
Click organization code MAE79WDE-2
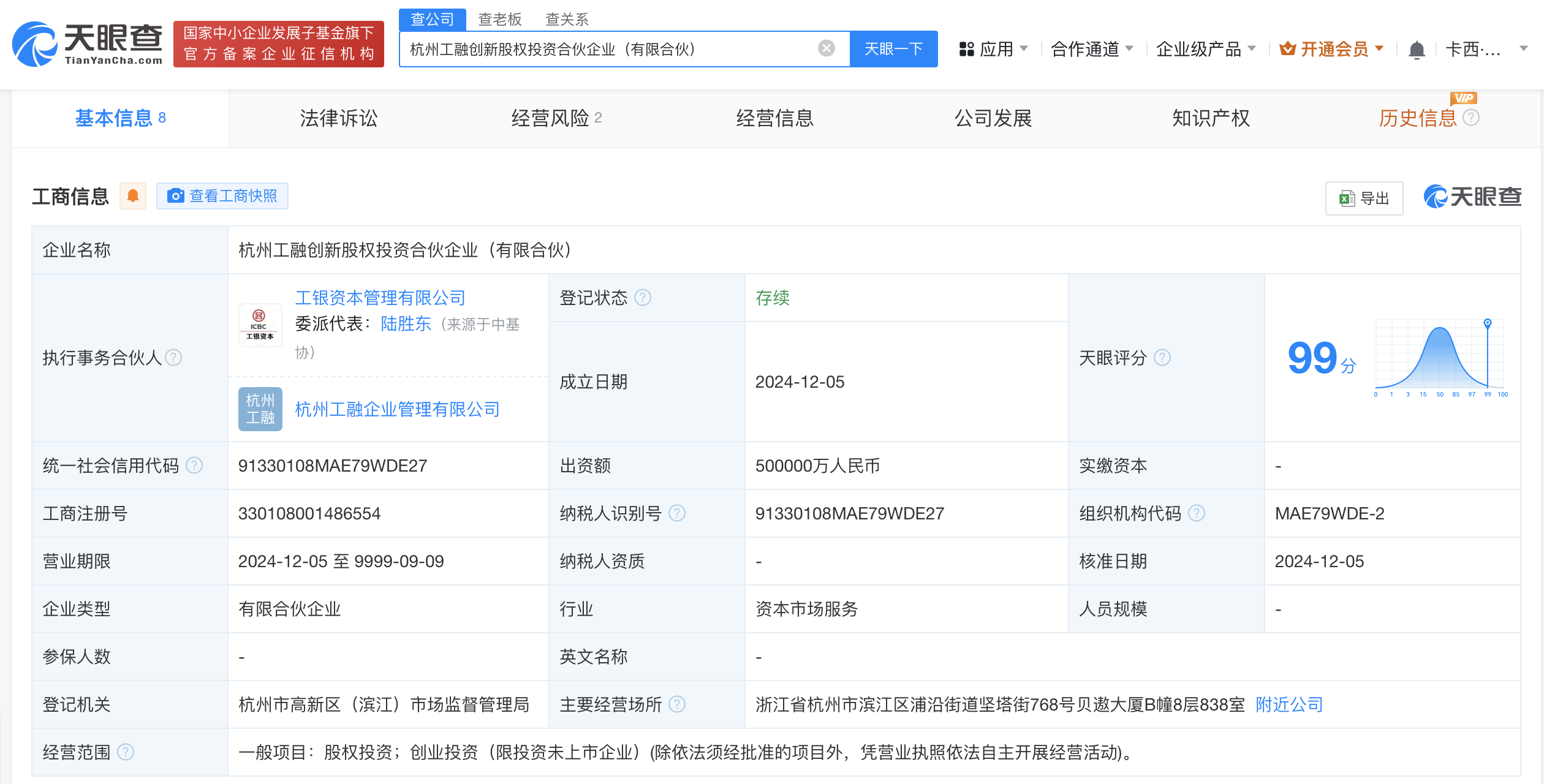click(x=1330, y=513)
